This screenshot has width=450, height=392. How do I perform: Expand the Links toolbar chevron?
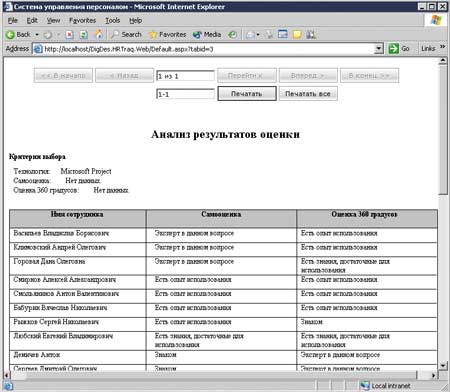click(x=443, y=47)
